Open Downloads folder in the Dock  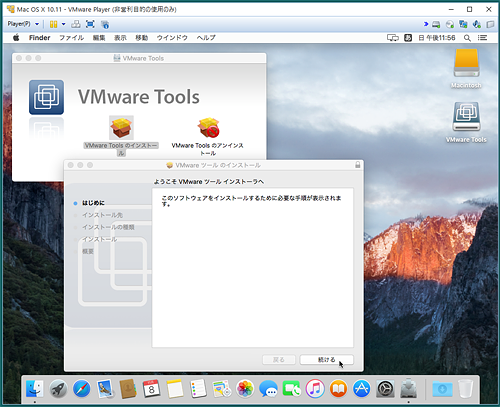(442, 389)
